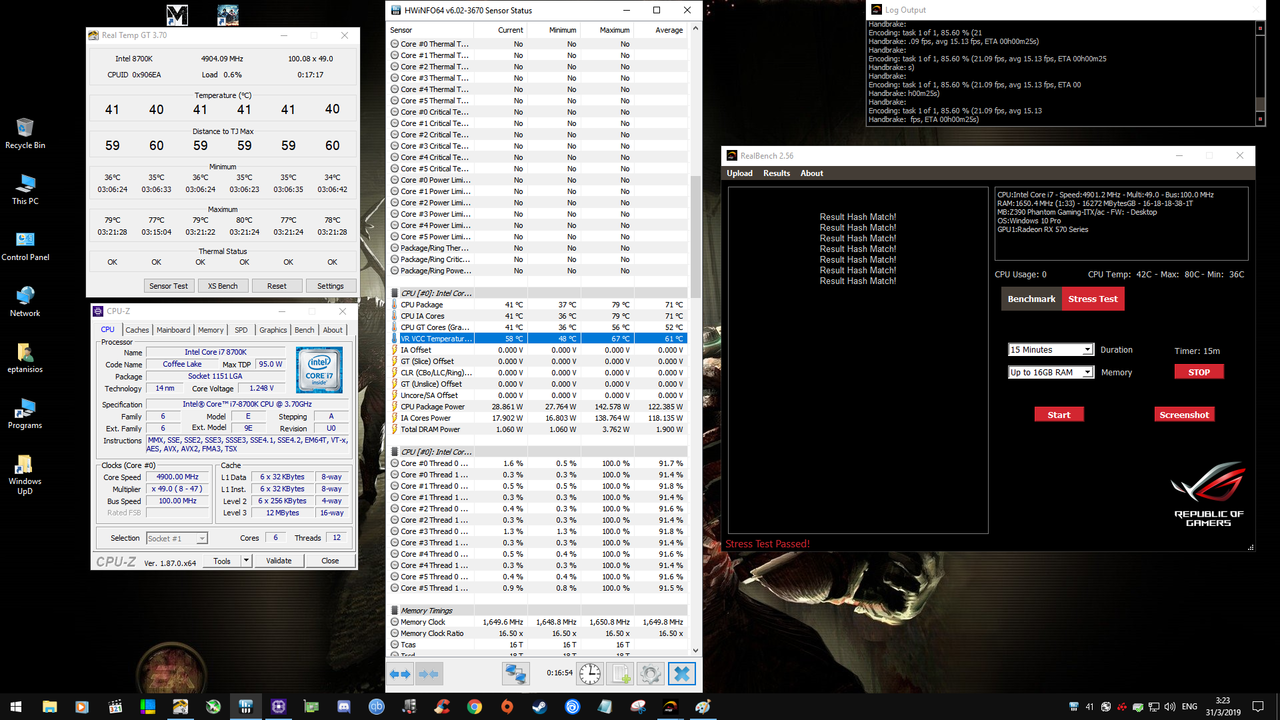Select CPU Package Power row in HWiNFO
Image resolution: width=1280 pixels, height=720 pixels.
pyautogui.click(x=537, y=407)
